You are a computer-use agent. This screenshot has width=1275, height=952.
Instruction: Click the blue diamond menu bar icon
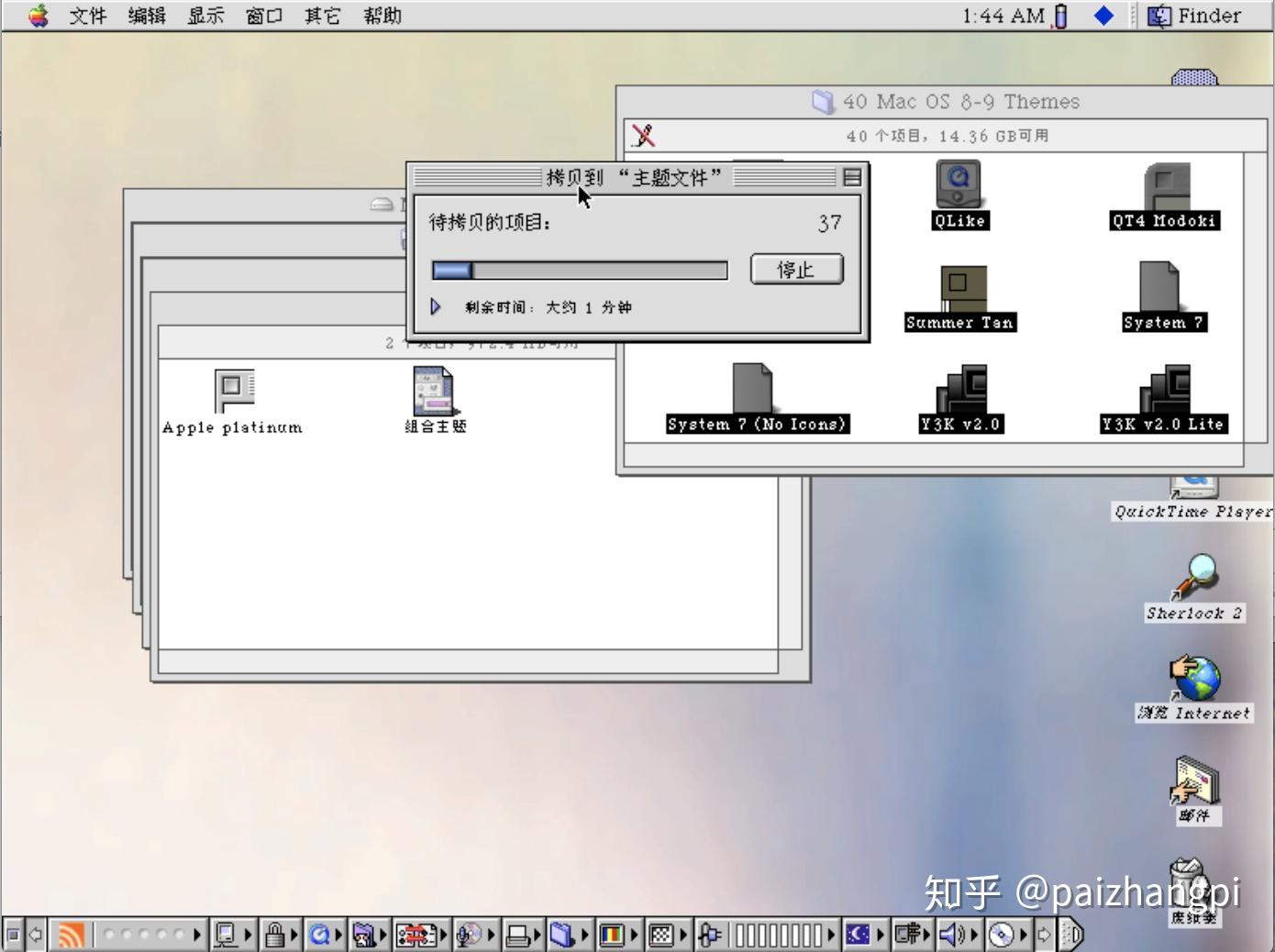pyautogui.click(x=1103, y=16)
